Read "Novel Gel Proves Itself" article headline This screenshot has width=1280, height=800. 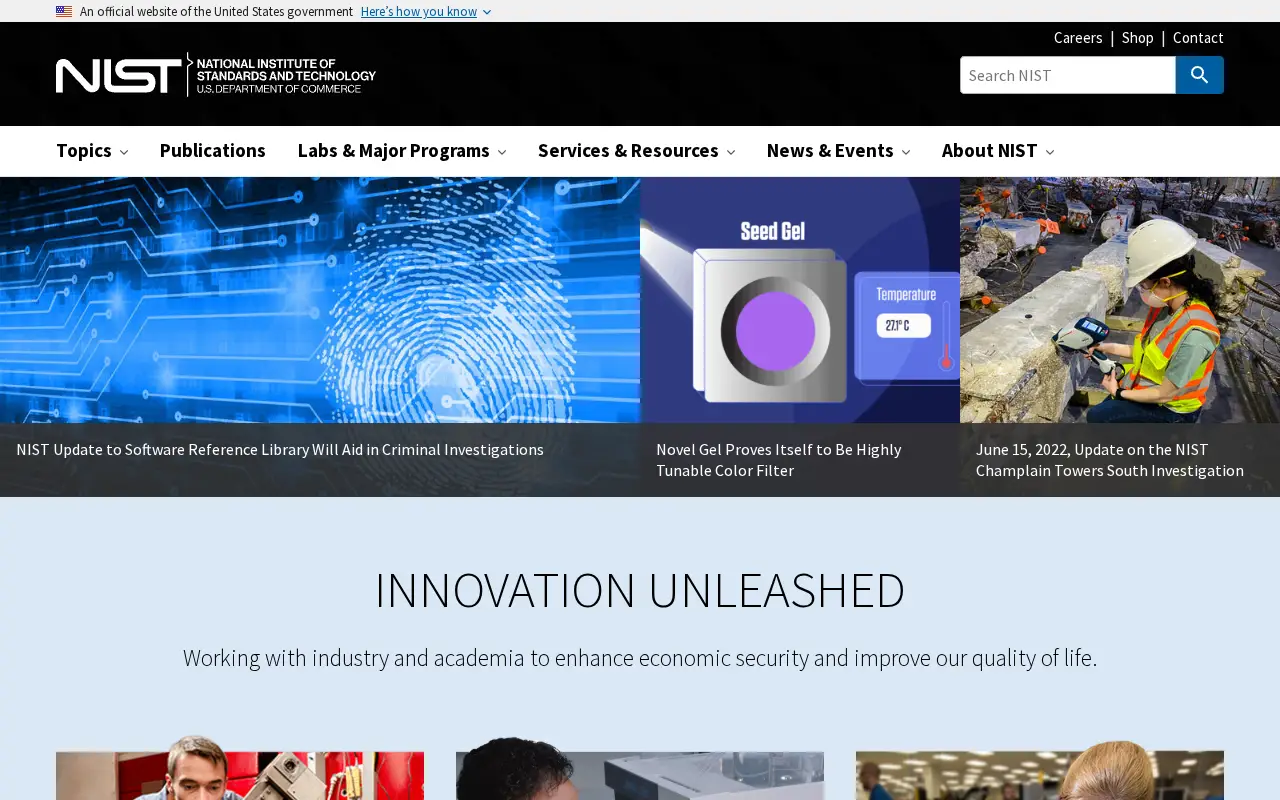(779, 460)
